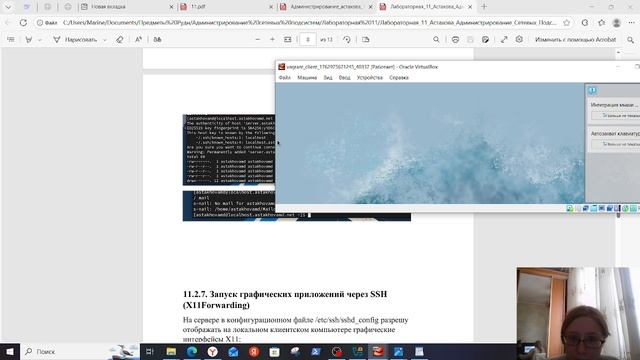Open a new browser tab with plus
The height and width of the screenshot is (360, 640).
484,7
